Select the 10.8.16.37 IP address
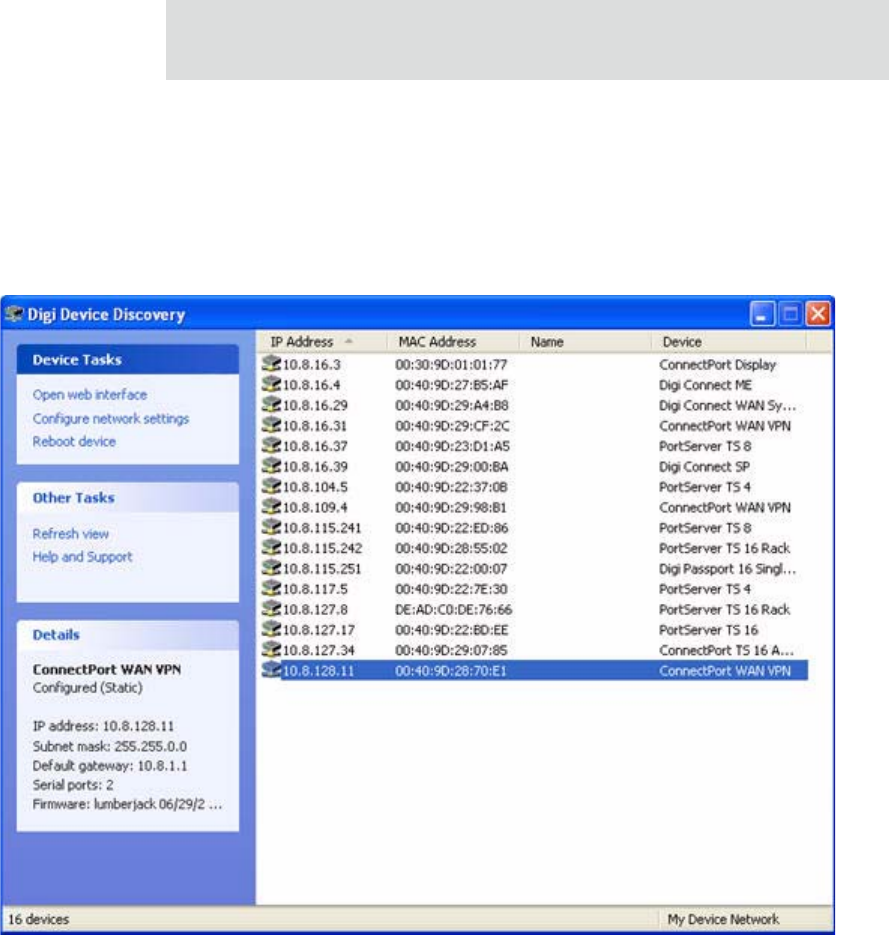This screenshot has height=935, width=889. pyautogui.click(x=315, y=446)
